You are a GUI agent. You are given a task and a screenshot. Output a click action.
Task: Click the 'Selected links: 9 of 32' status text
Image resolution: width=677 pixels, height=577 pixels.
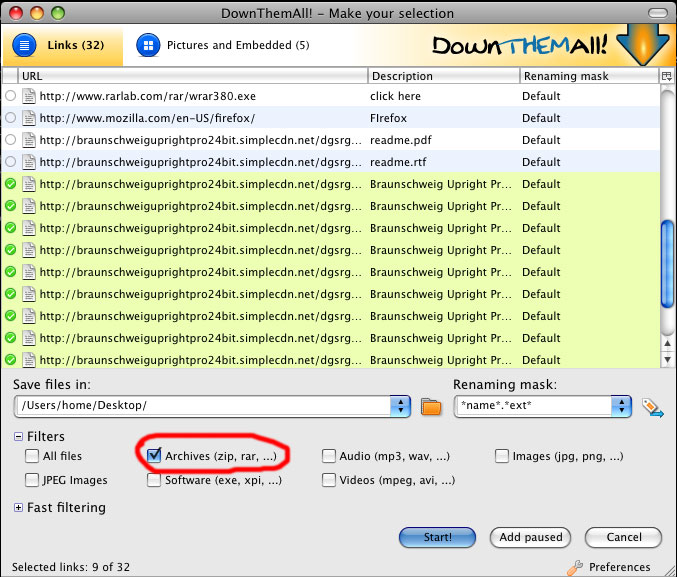click(71, 567)
